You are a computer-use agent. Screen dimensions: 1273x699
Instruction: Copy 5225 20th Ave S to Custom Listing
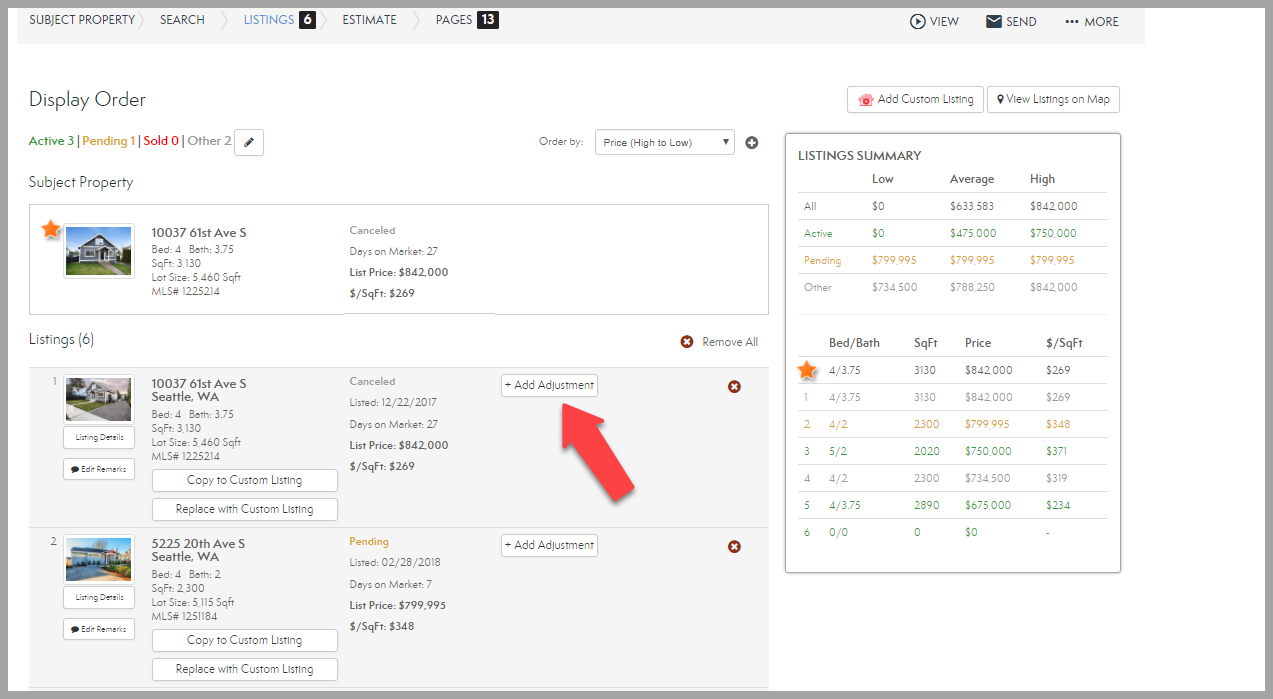245,640
